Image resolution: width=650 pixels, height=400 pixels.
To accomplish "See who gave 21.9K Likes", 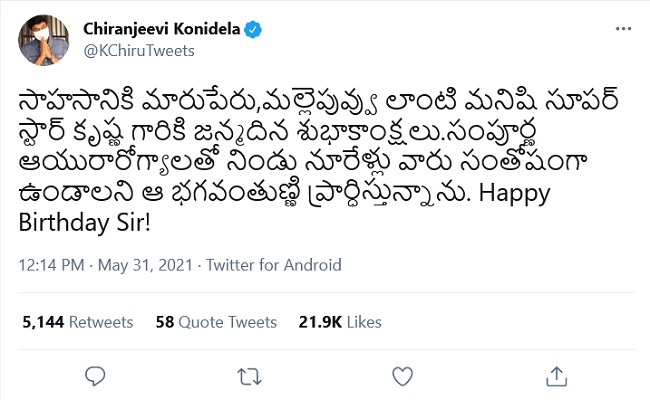I will pyautogui.click(x=340, y=322).
